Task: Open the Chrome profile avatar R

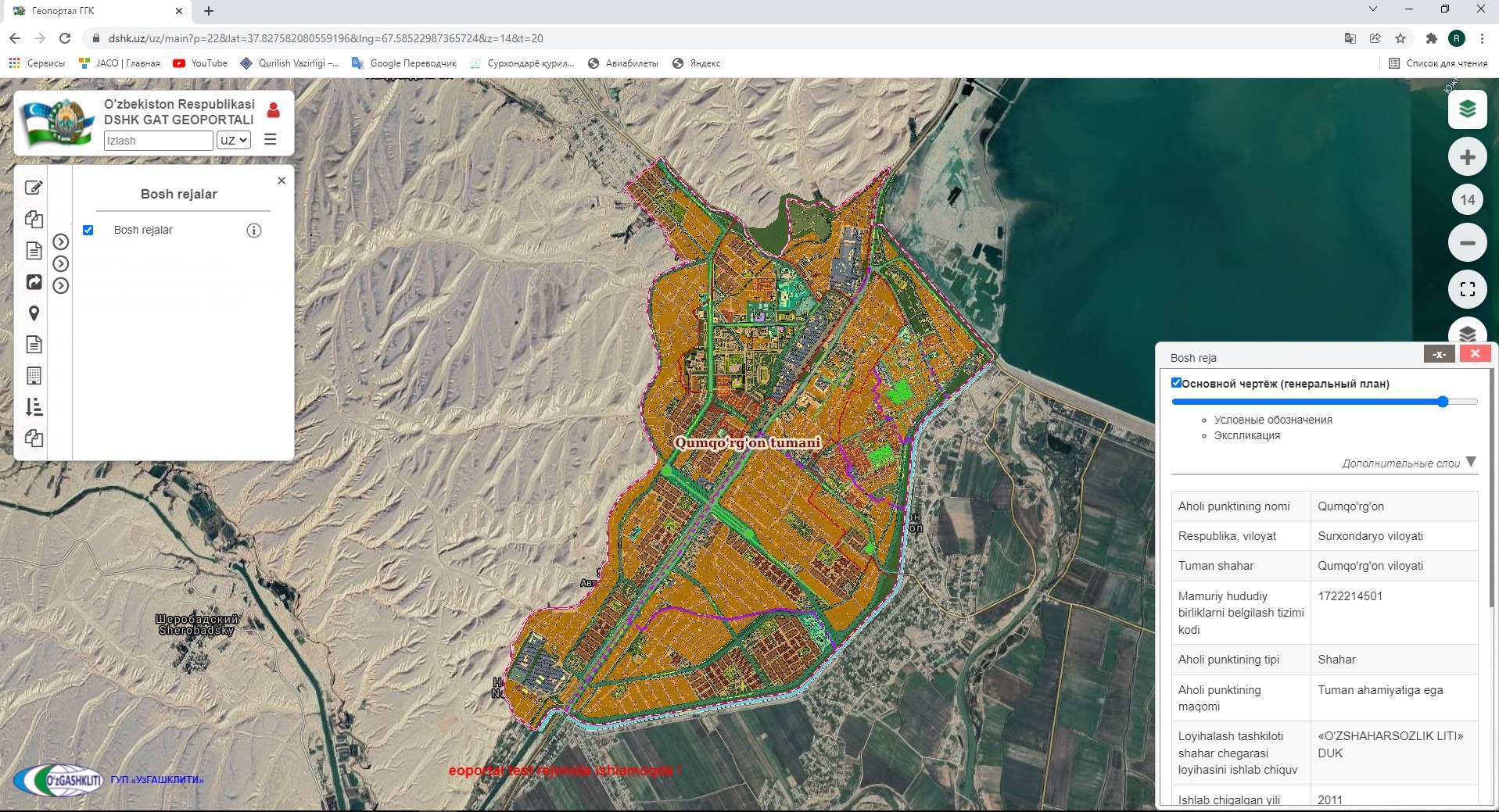Action: pyautogui.click(x=1456, y=38)
